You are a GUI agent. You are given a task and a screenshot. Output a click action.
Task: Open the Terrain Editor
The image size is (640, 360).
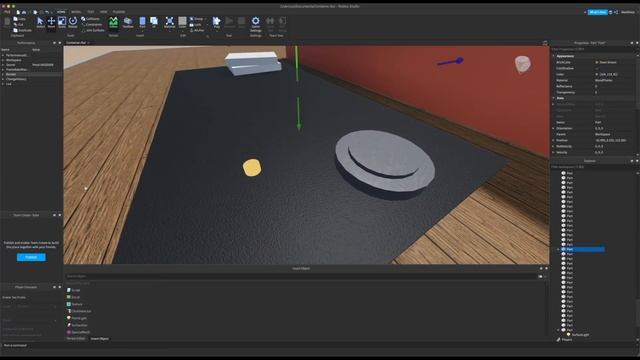[x=113, y=22]
